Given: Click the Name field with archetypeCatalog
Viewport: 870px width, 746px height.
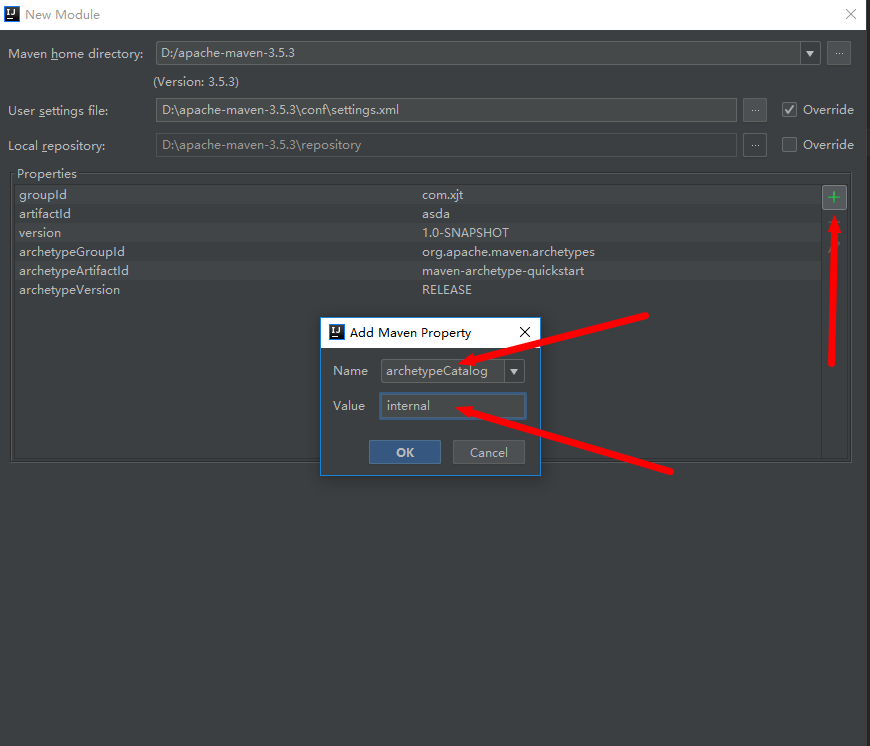Looking at the screenshot, I should pyautogui.click(x=440, y=371).
